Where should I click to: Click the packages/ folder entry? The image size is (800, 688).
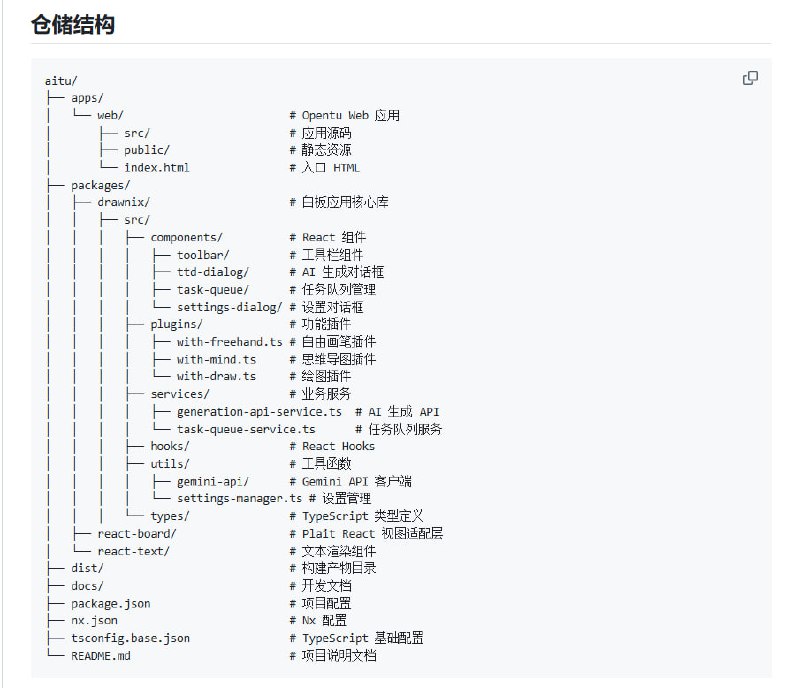click(x=100, y=185)
